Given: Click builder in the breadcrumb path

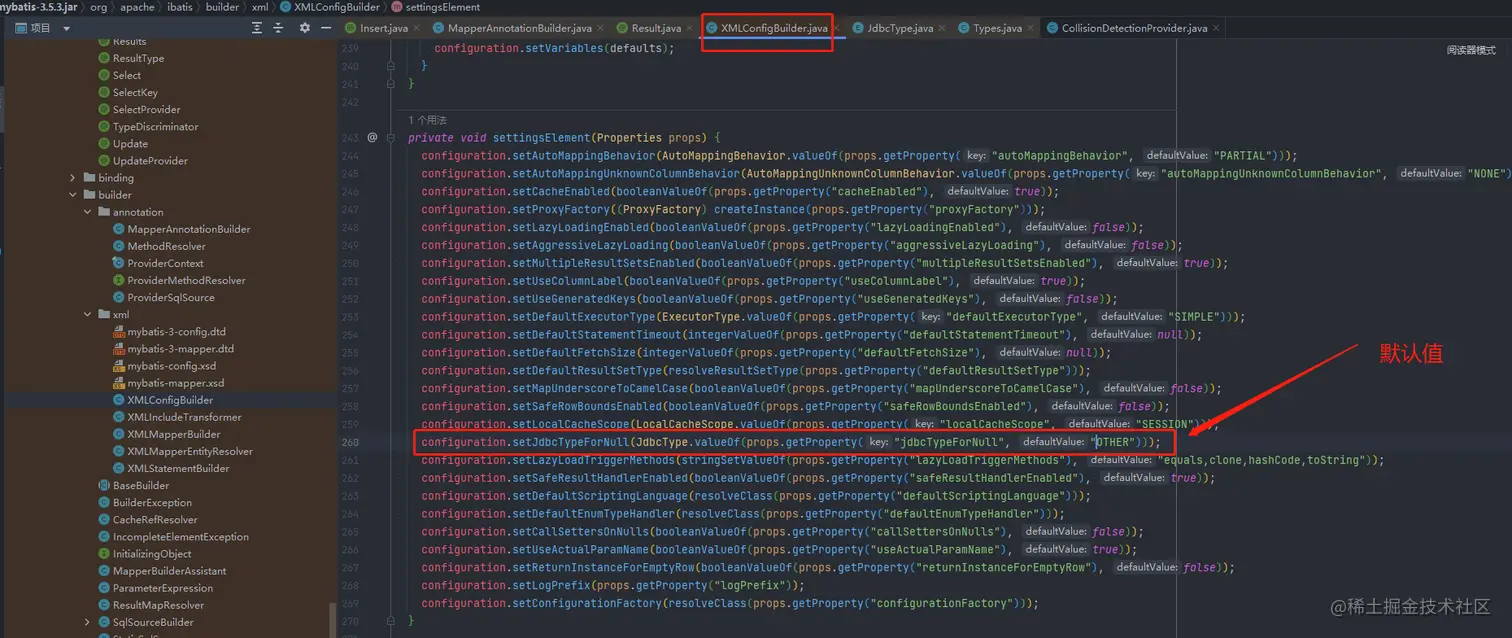Looking at the screenshot, I should [223, 7].
